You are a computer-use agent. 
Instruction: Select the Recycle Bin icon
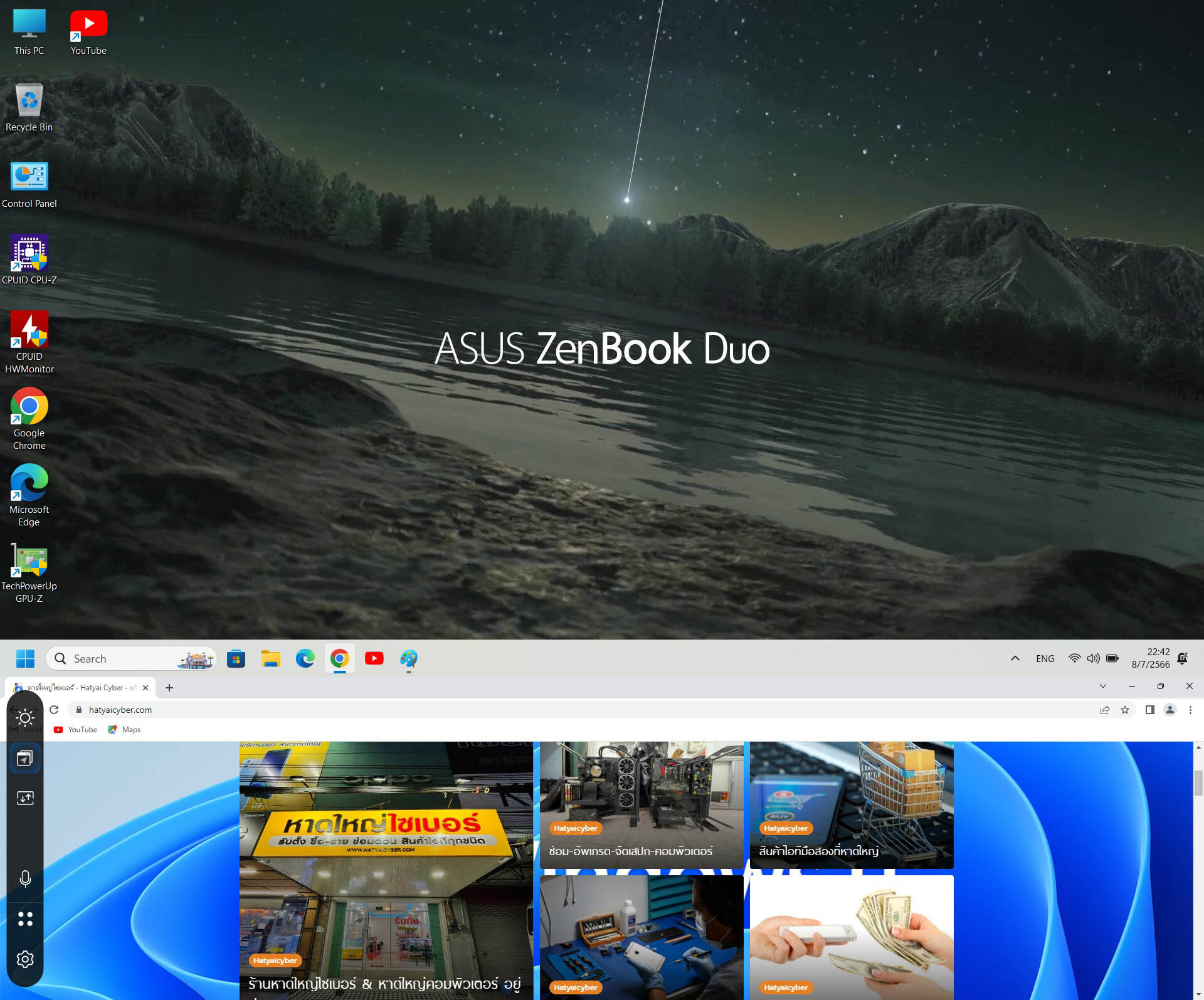[29, 108]
